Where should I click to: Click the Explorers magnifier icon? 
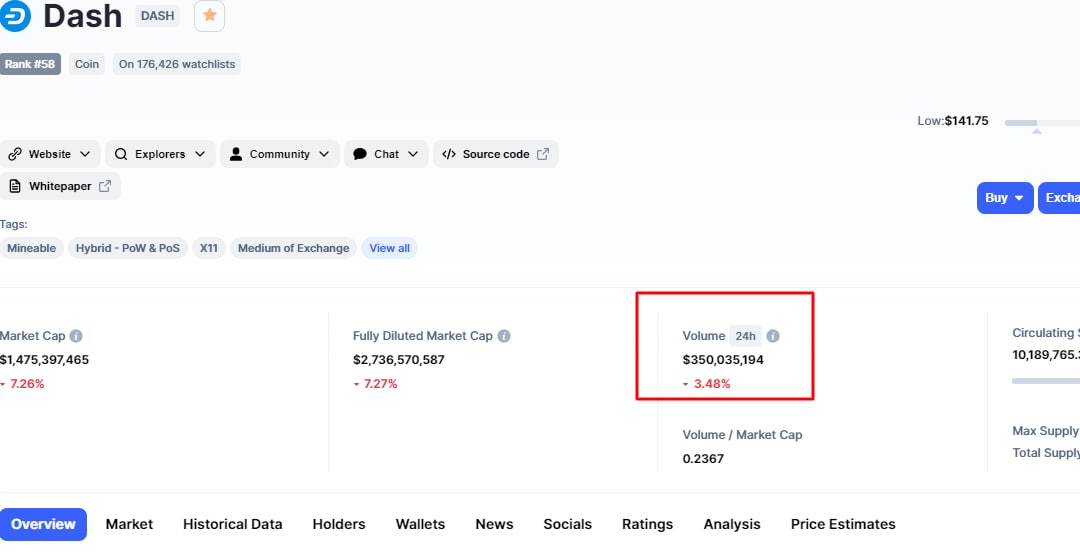point(121,154)
